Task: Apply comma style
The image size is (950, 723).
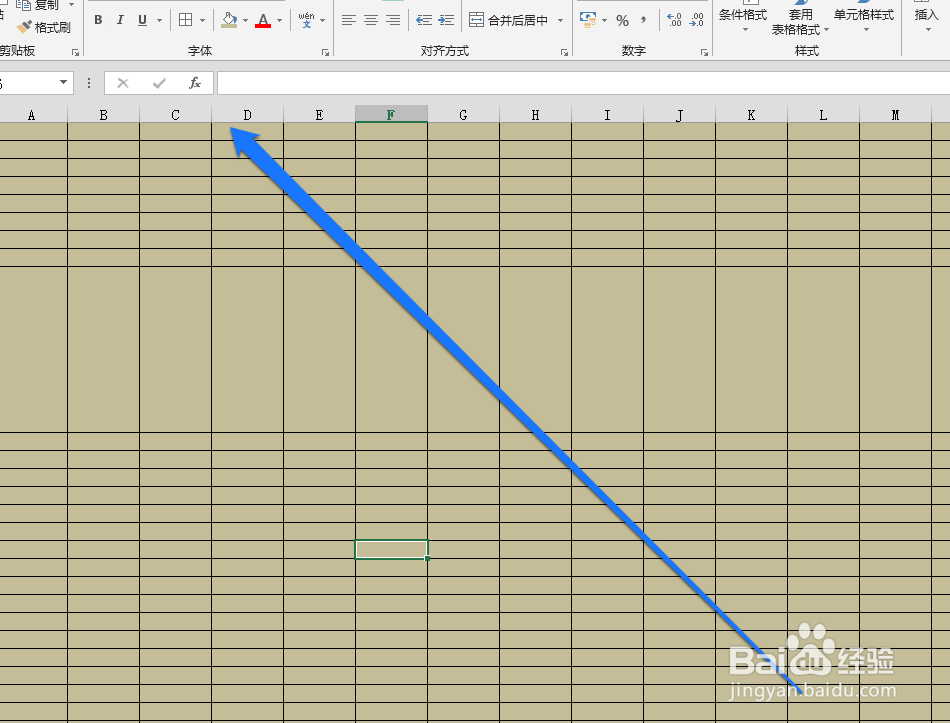Action: tap(643, 20)
